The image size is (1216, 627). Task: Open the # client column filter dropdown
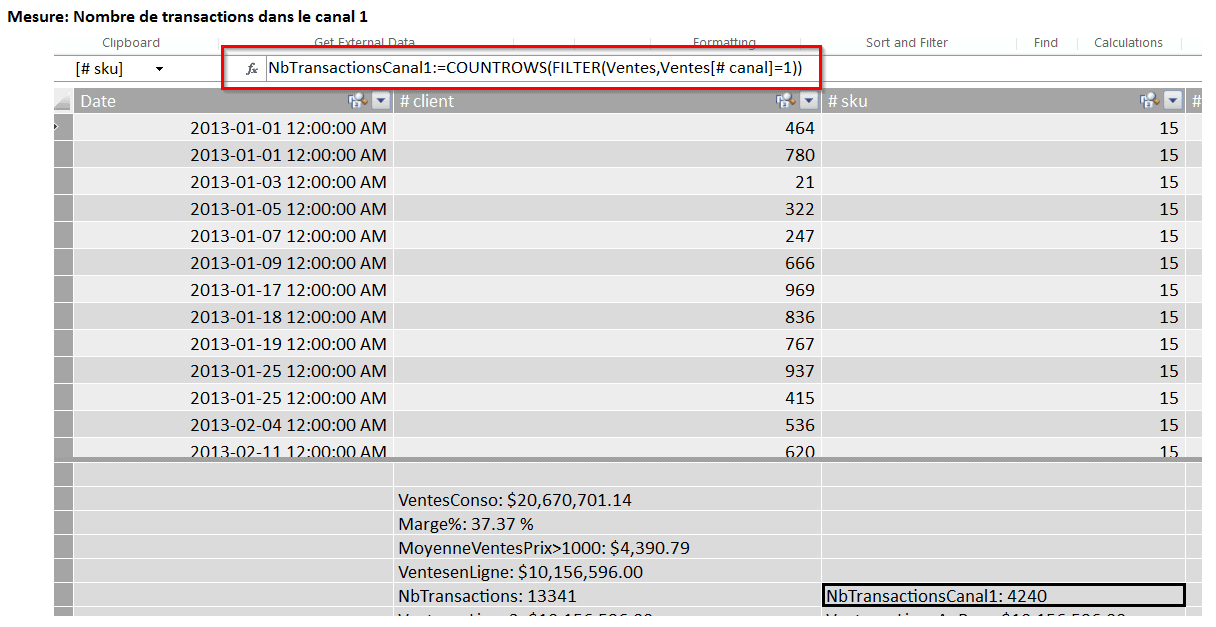[809, 101]
